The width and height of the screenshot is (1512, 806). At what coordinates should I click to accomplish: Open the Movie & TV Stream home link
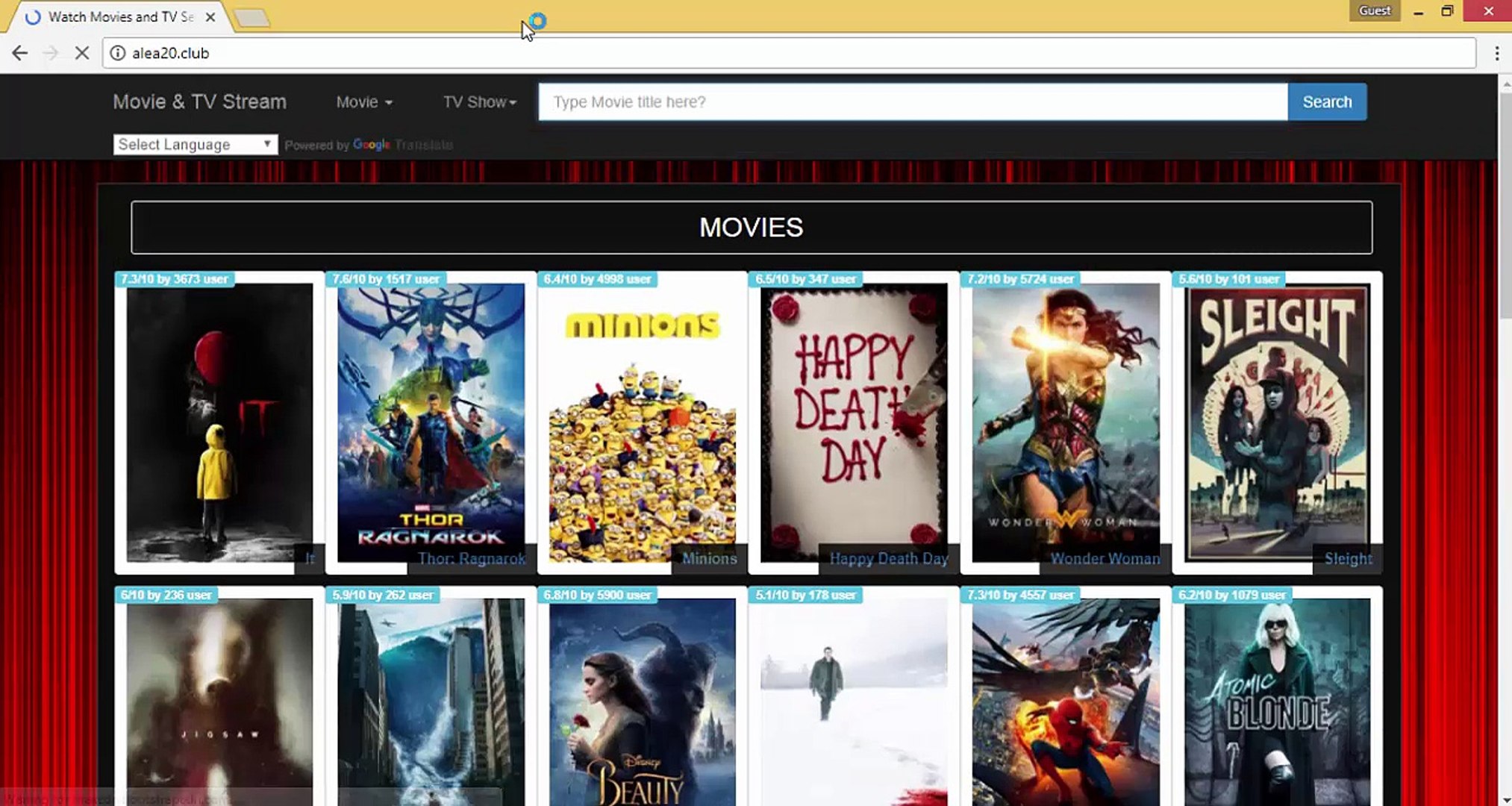[199, 102]
